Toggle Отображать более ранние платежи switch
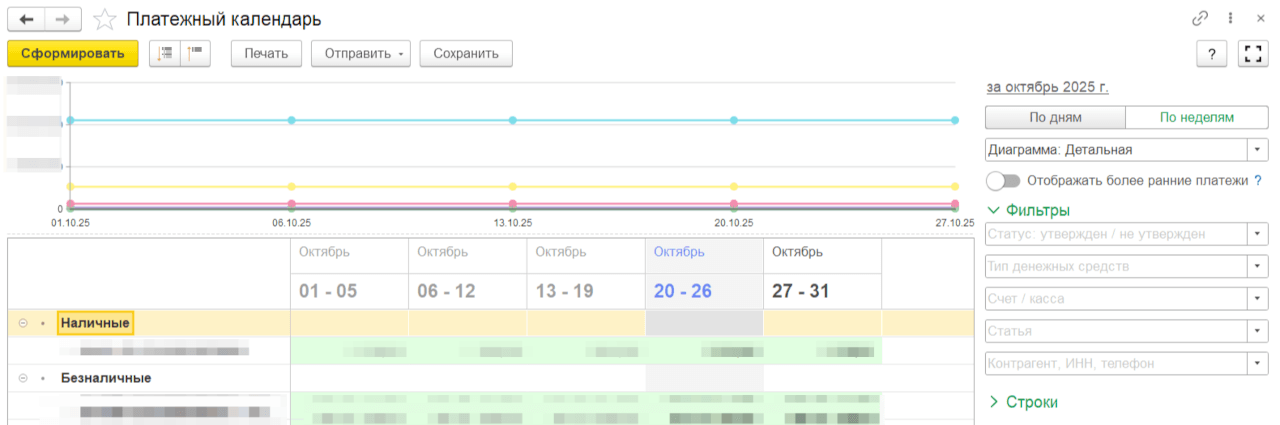 pos(1003,181)
